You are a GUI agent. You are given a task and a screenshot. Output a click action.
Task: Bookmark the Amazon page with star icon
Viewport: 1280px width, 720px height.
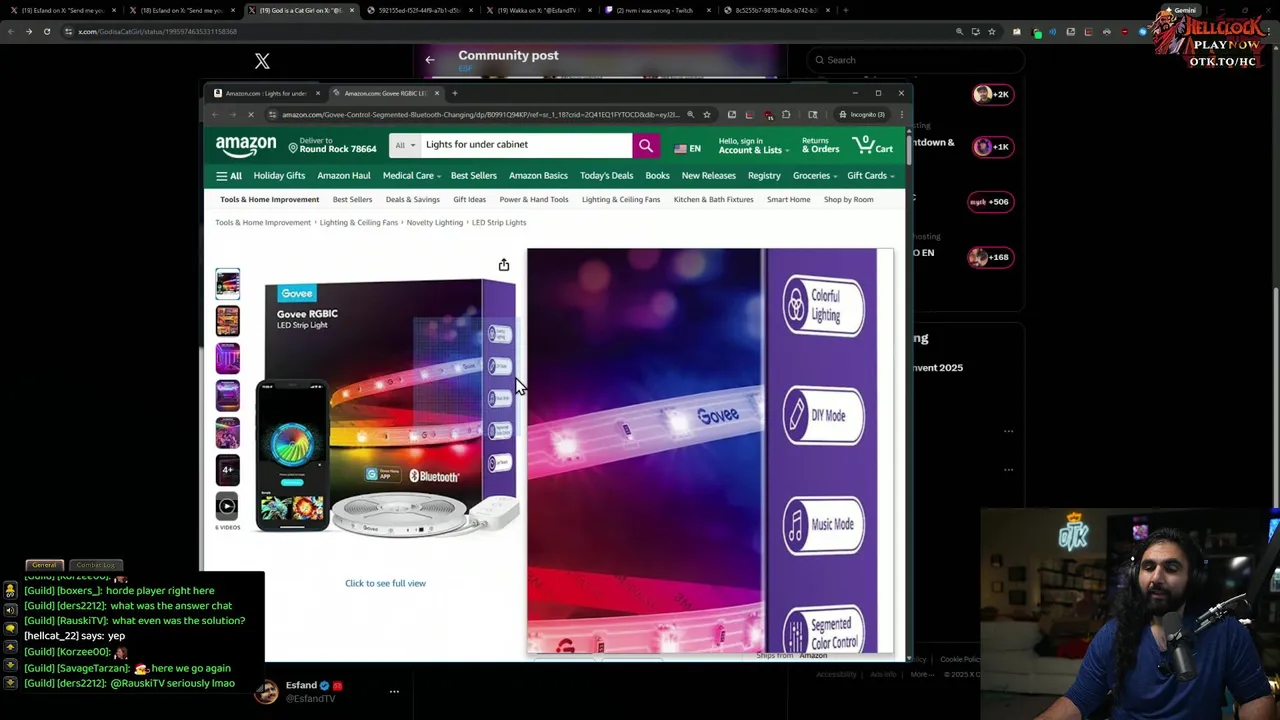click(706, 115)
